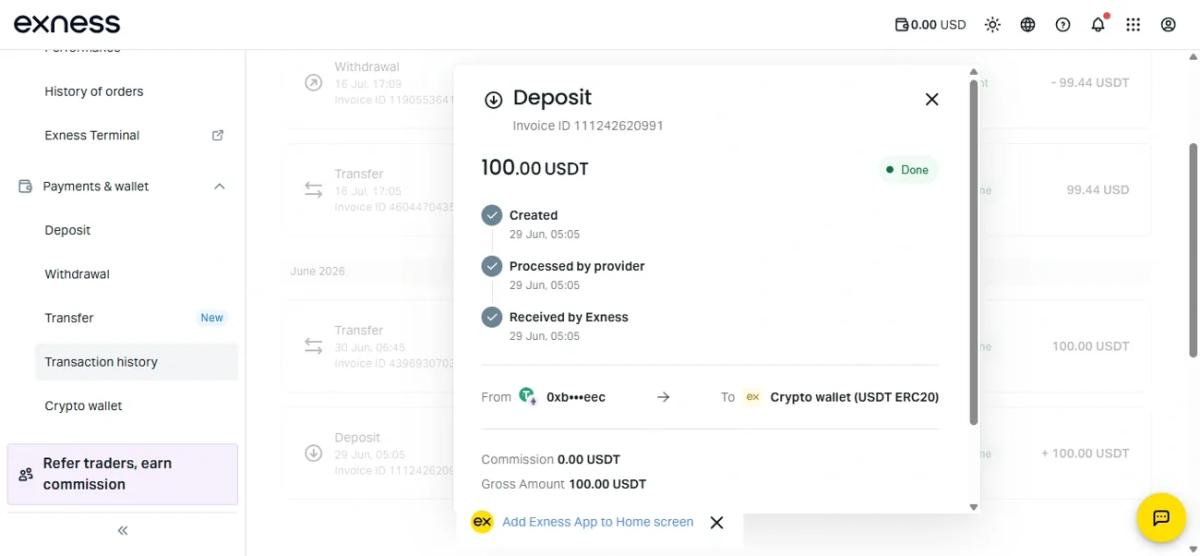Click the Withdrawal row arrow icon
Screen dimensions: 1200x556
[313, 83]
